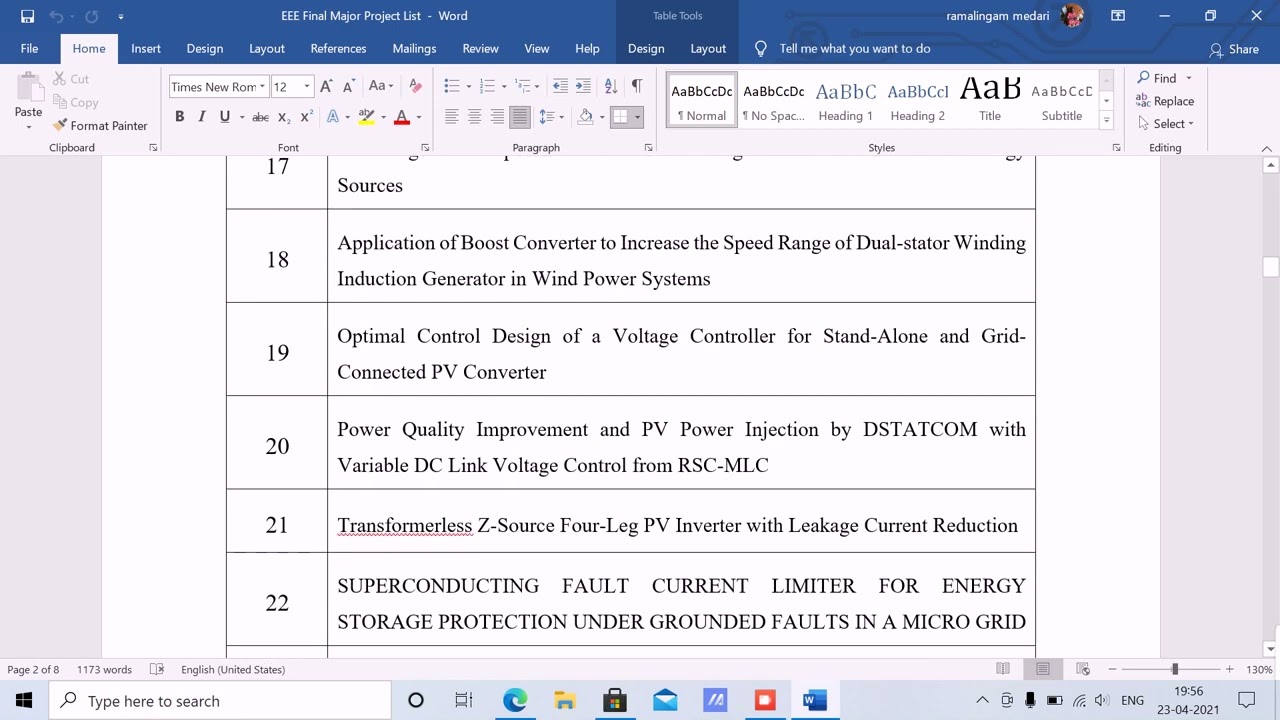This screenshot has width=1280, height=720.
Task: Open Change Case dropdown
Action: coord(381,86)
